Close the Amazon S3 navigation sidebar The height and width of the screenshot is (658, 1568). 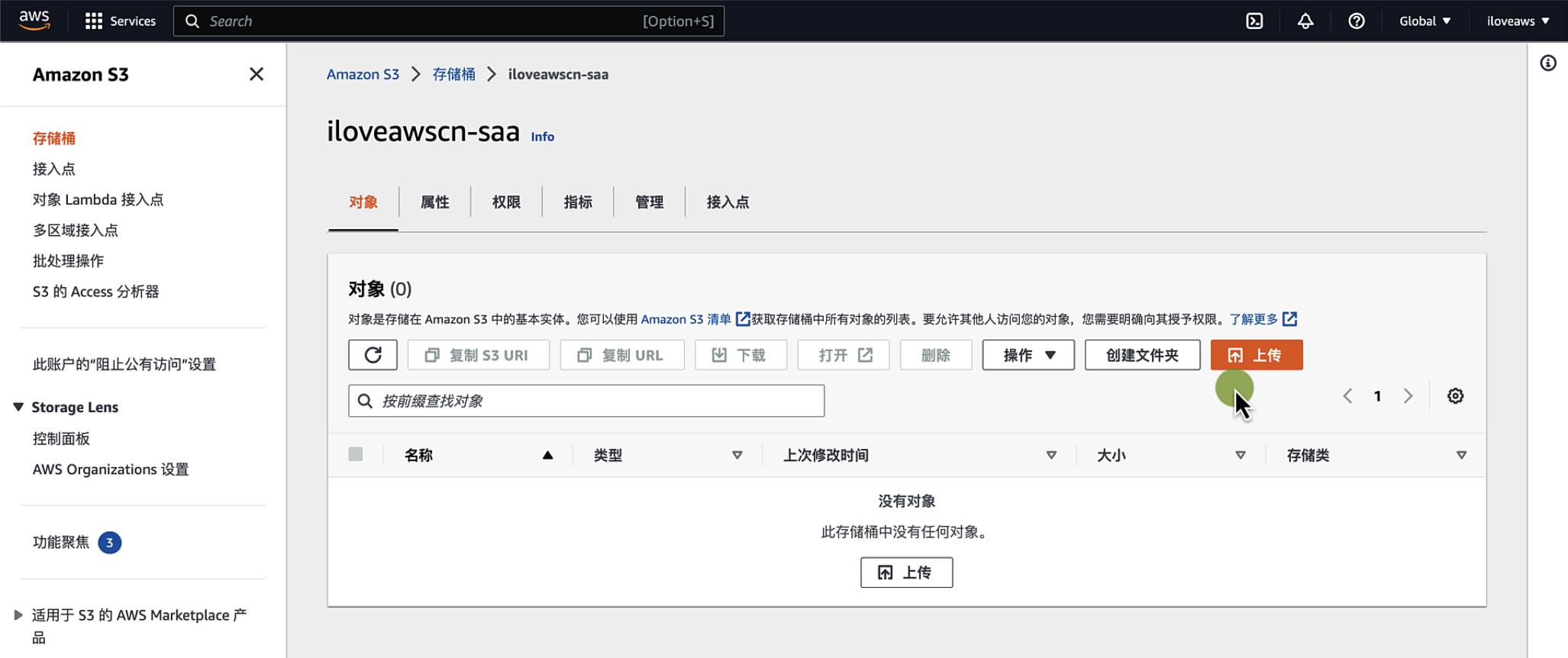(256, 74)
